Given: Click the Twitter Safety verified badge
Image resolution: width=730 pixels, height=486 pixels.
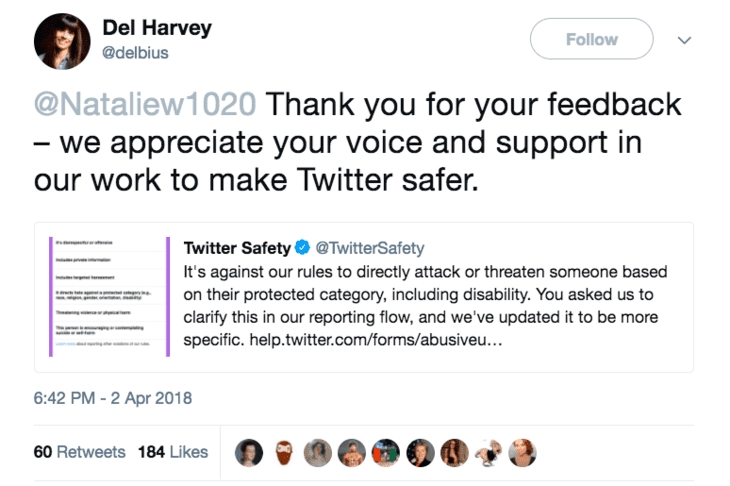Looking at the screenshot, I should tap(303, 247).
